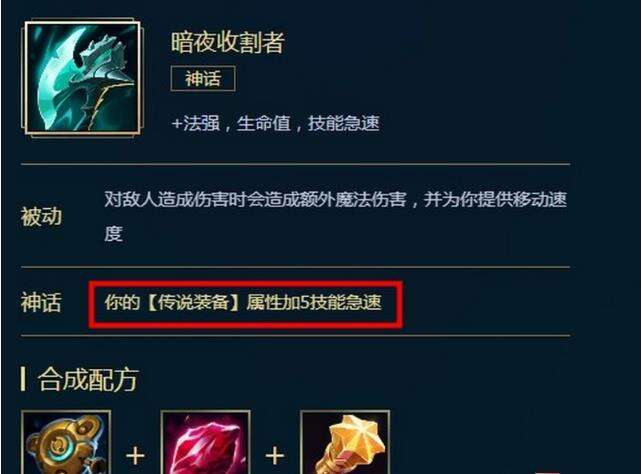Select the golden Blasting Wand recipe icon
Viewport: 642px width, 474px height.
345,442
